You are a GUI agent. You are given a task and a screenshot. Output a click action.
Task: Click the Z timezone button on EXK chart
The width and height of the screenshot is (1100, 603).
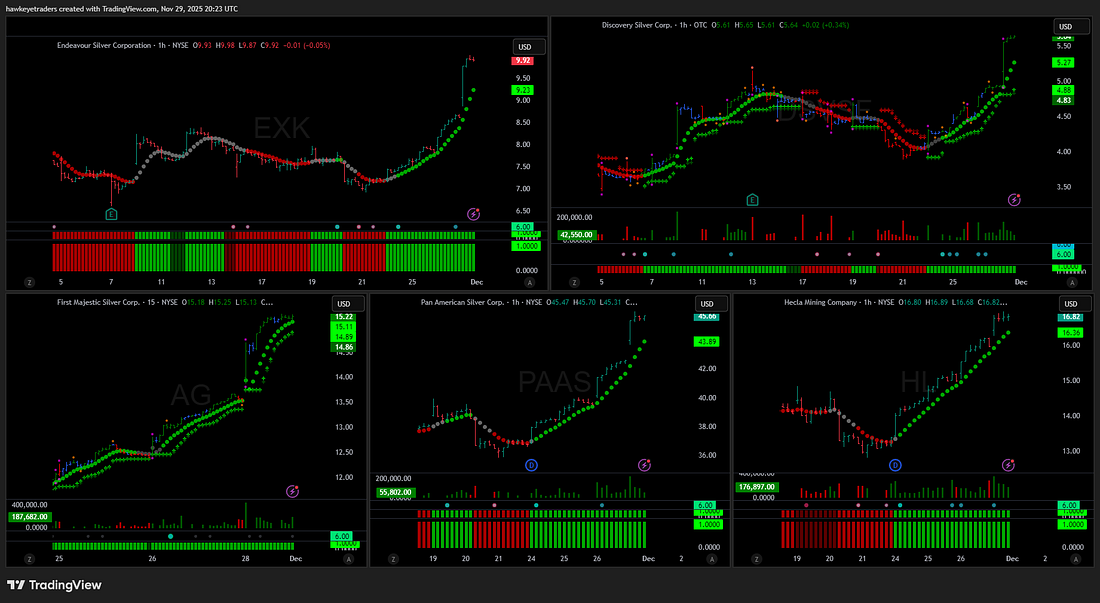[29, 283]
